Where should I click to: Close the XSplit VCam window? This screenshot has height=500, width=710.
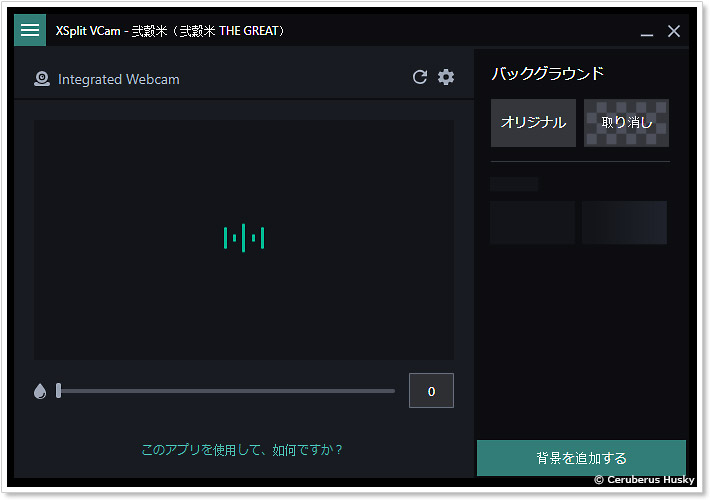click(674, 31)
